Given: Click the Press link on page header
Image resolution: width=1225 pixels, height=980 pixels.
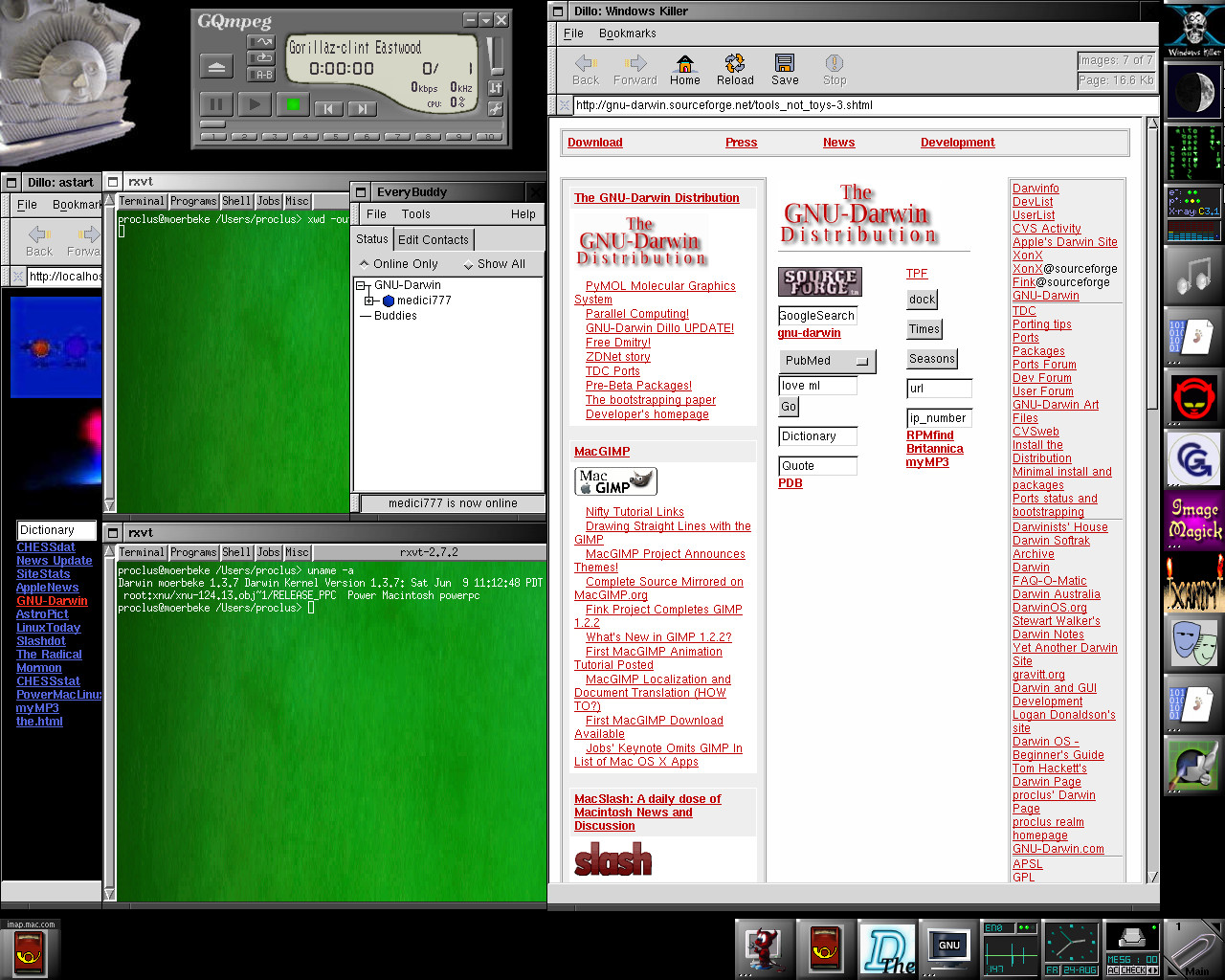Looking at the screenshot, I should (x=741, y=143).
